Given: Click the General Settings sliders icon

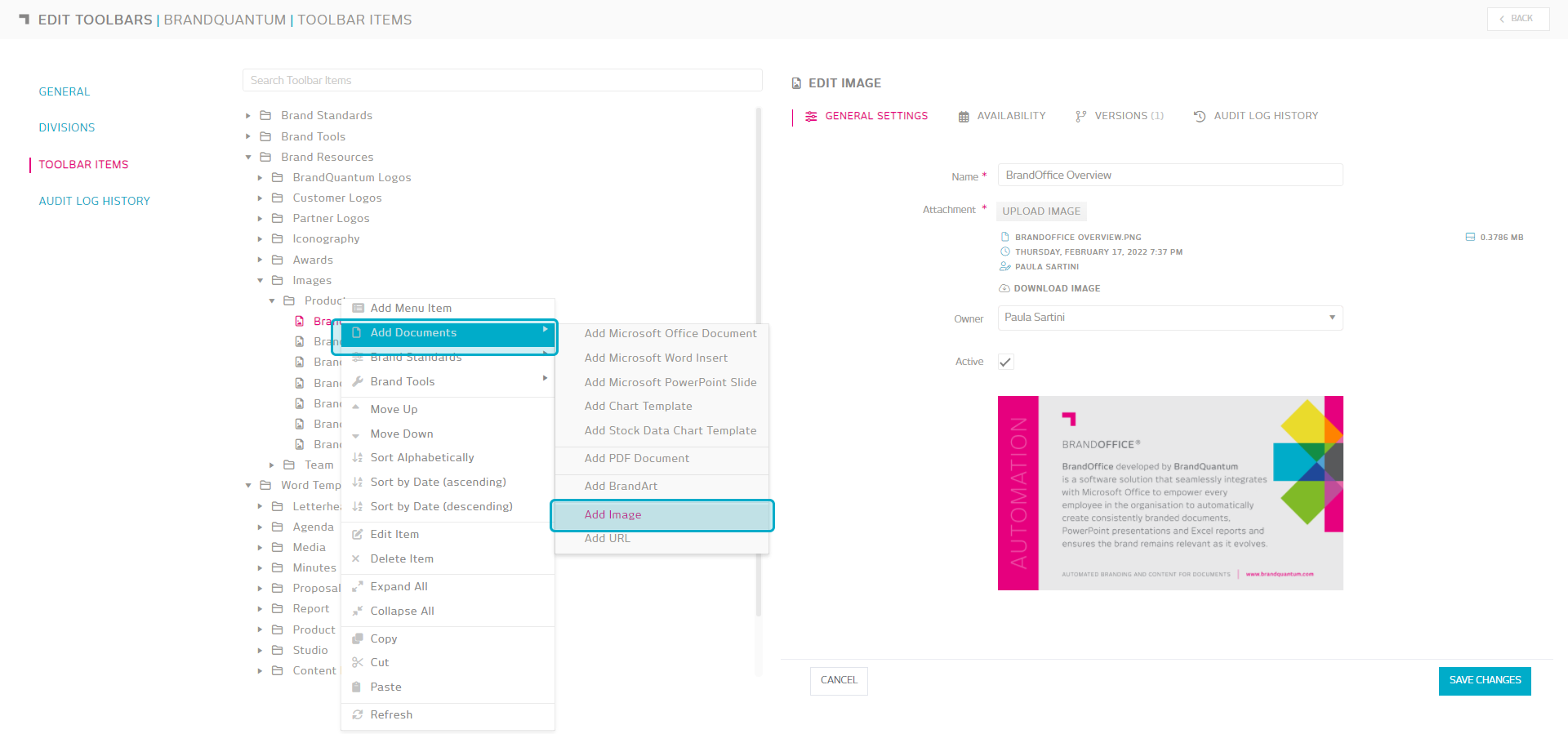Looking at the screenshot, I should click(x=811, y=117).
